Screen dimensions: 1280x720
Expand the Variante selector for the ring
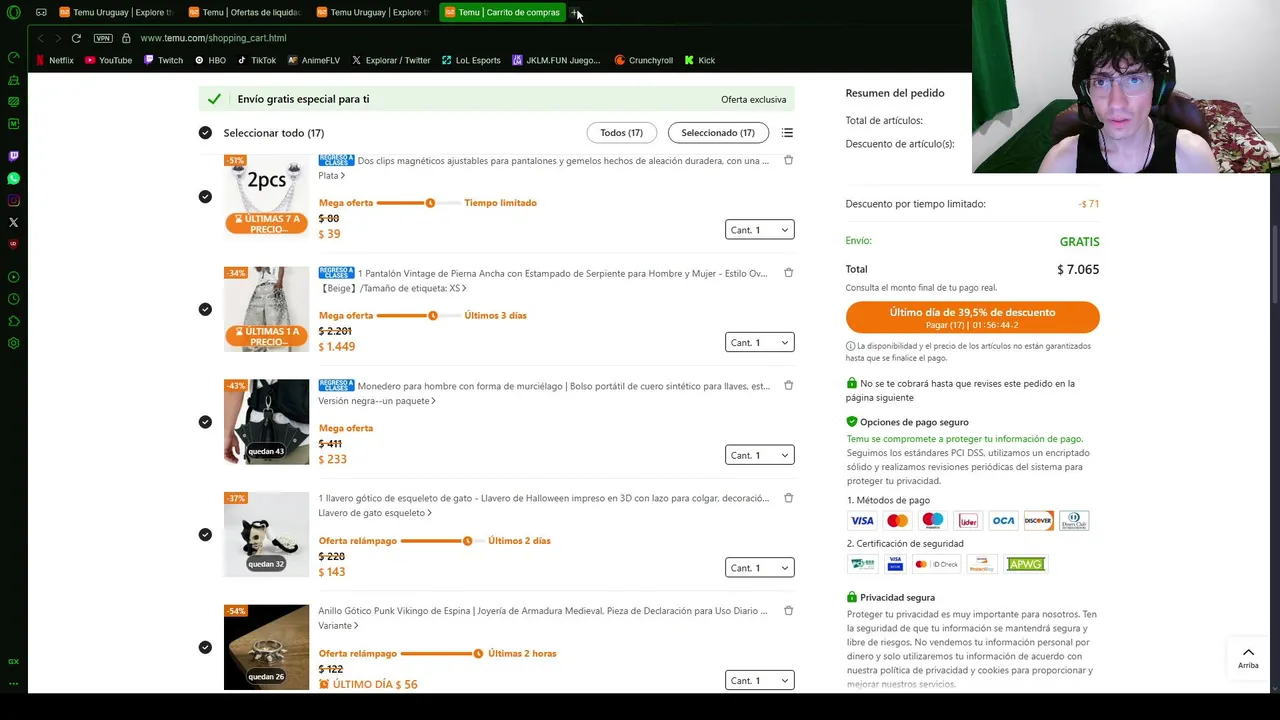coord(338,626)
